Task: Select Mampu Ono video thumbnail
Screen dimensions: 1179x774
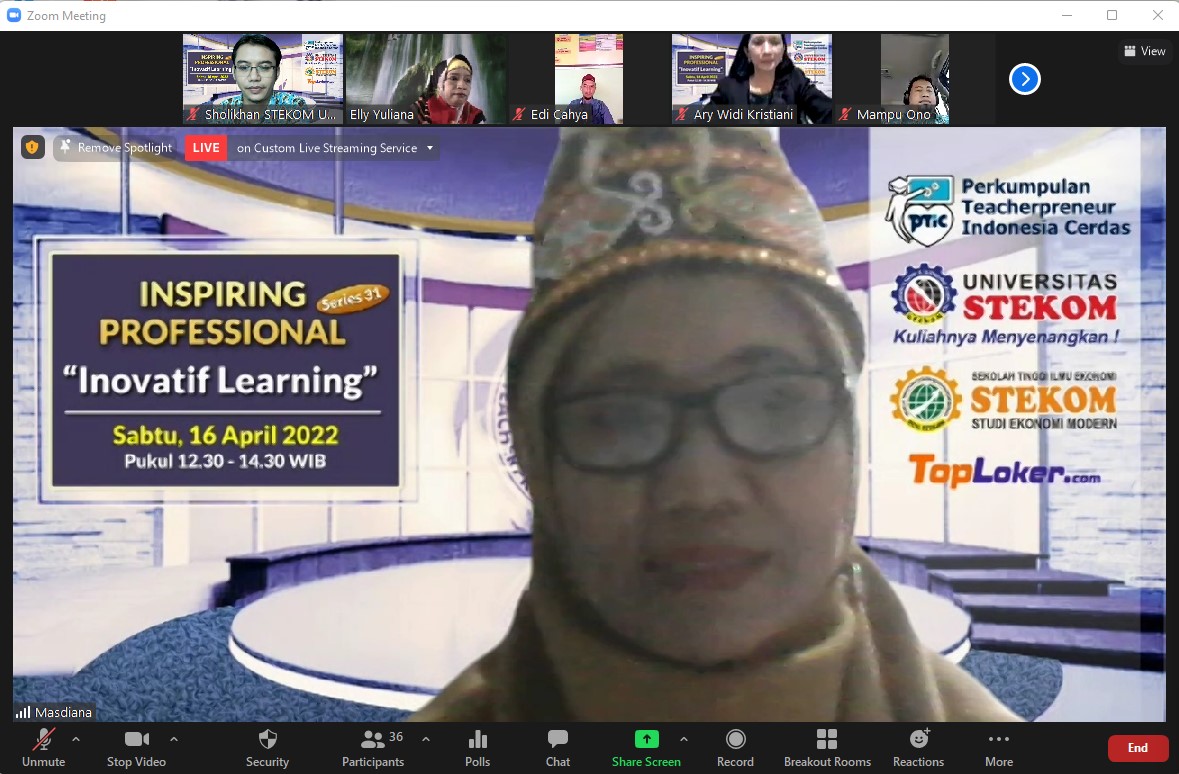Action: (915, 78)
